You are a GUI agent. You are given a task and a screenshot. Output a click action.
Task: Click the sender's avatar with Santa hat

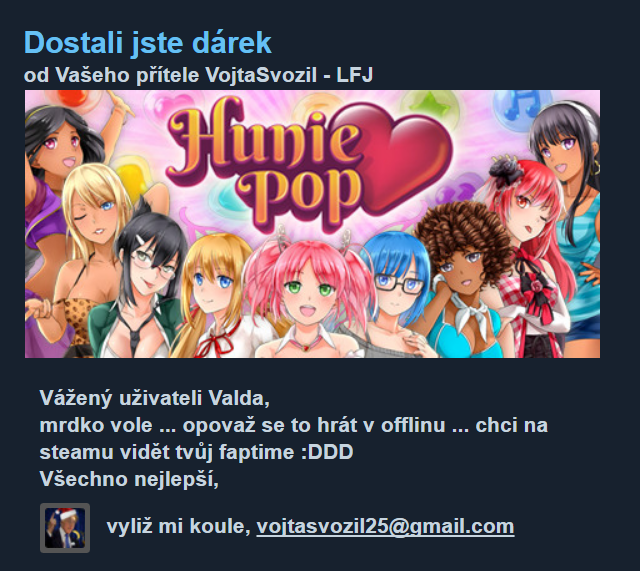coord(65,528)
